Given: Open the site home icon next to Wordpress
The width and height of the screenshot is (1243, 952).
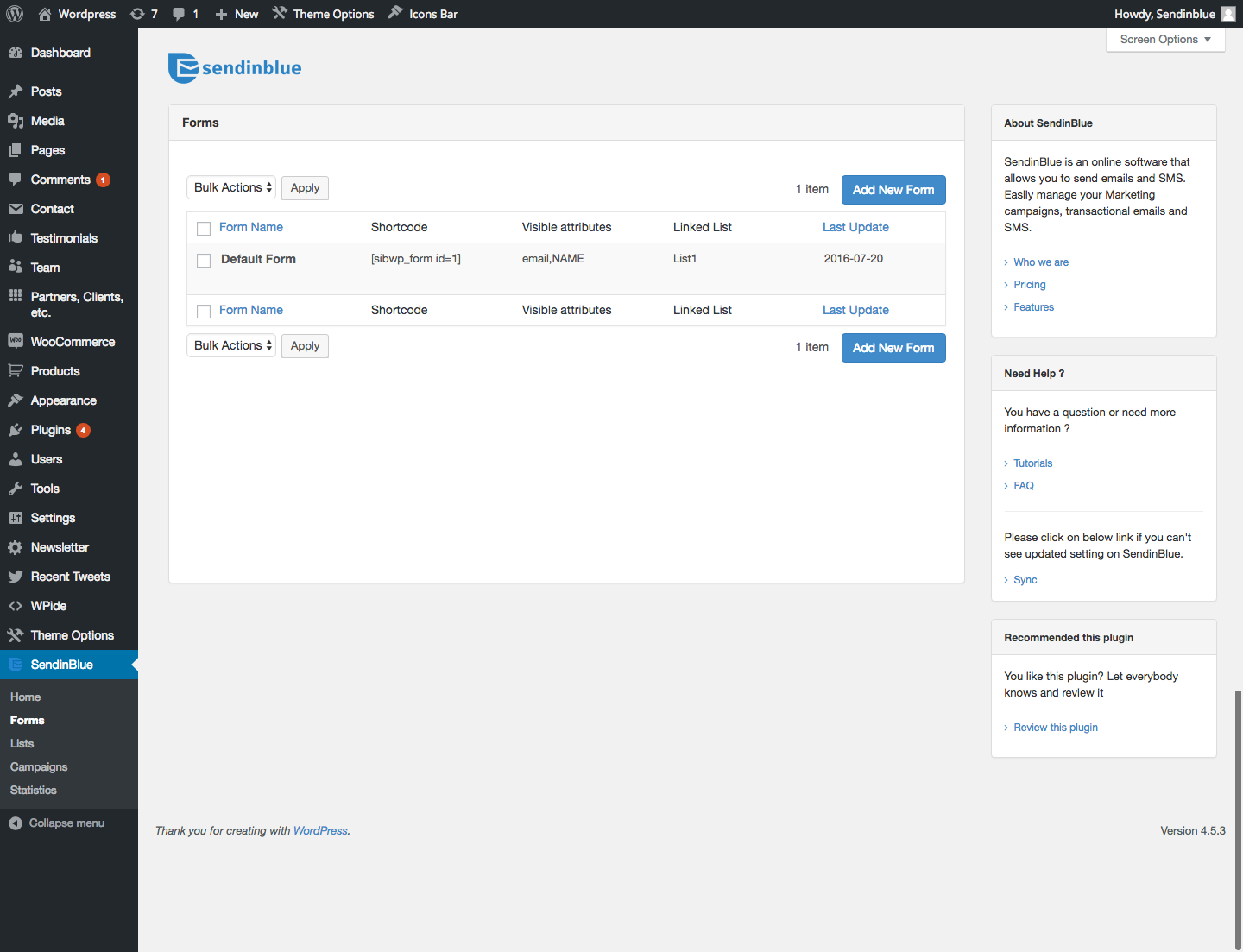Looking at the screenshot, I should [x=45, y=14].
